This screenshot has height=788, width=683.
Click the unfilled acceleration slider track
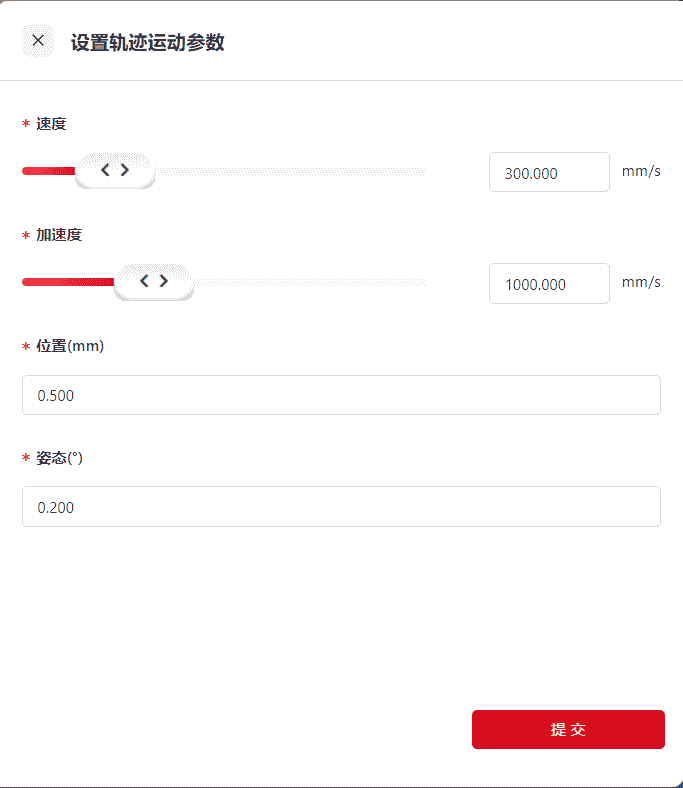[310, 282]
